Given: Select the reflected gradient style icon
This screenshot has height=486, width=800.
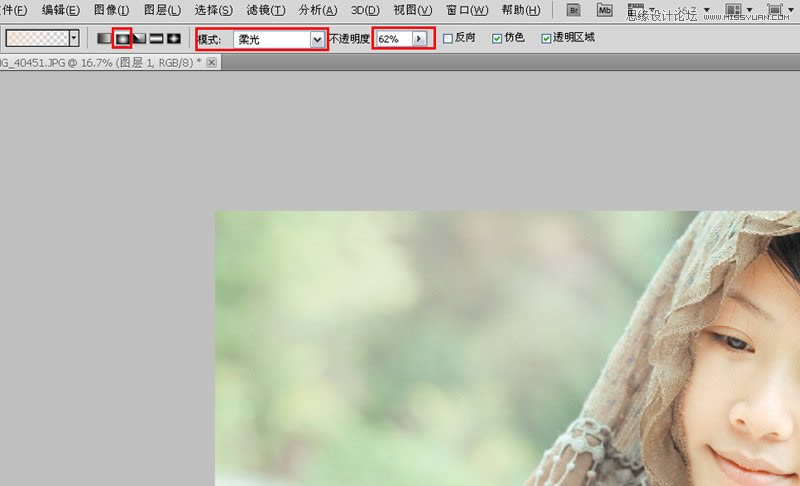Looking at the screenshot, I should click(157, 38).
